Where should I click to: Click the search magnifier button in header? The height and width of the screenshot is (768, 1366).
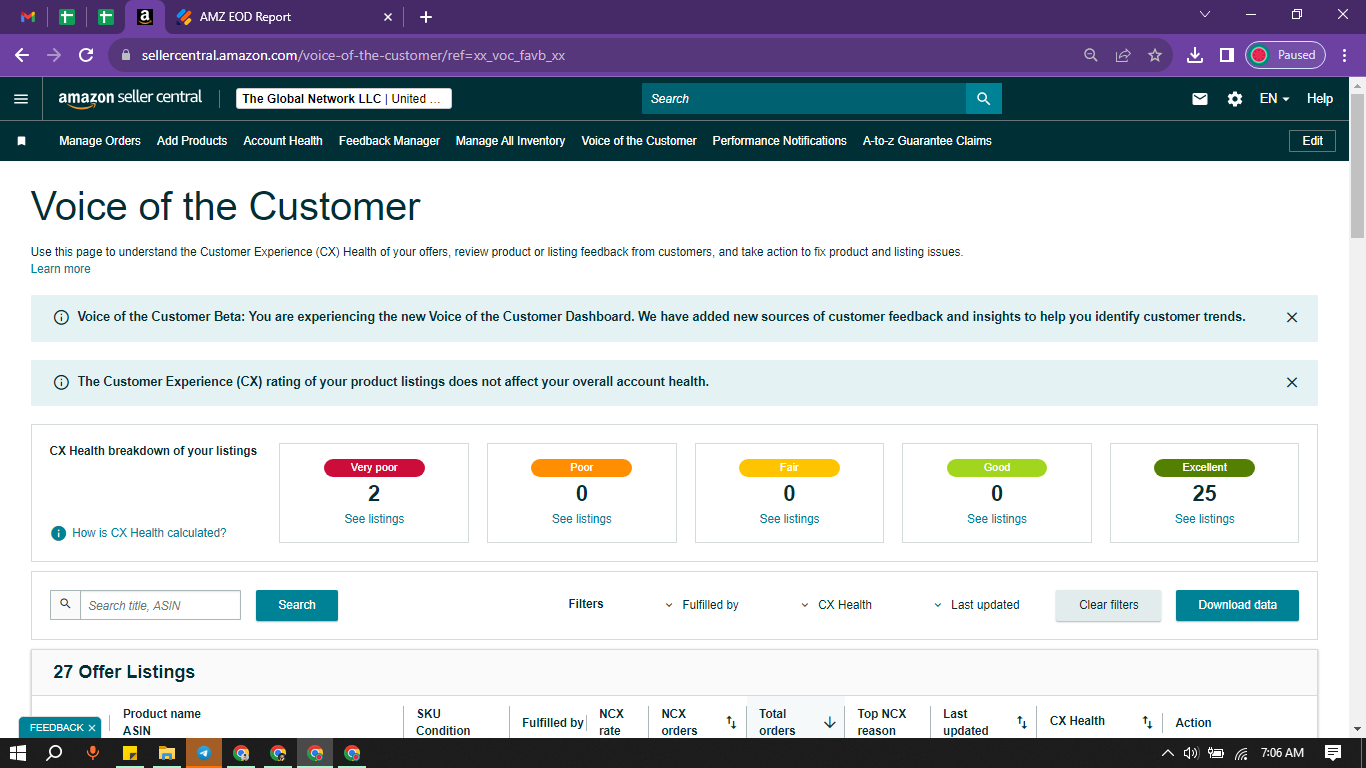983,98
